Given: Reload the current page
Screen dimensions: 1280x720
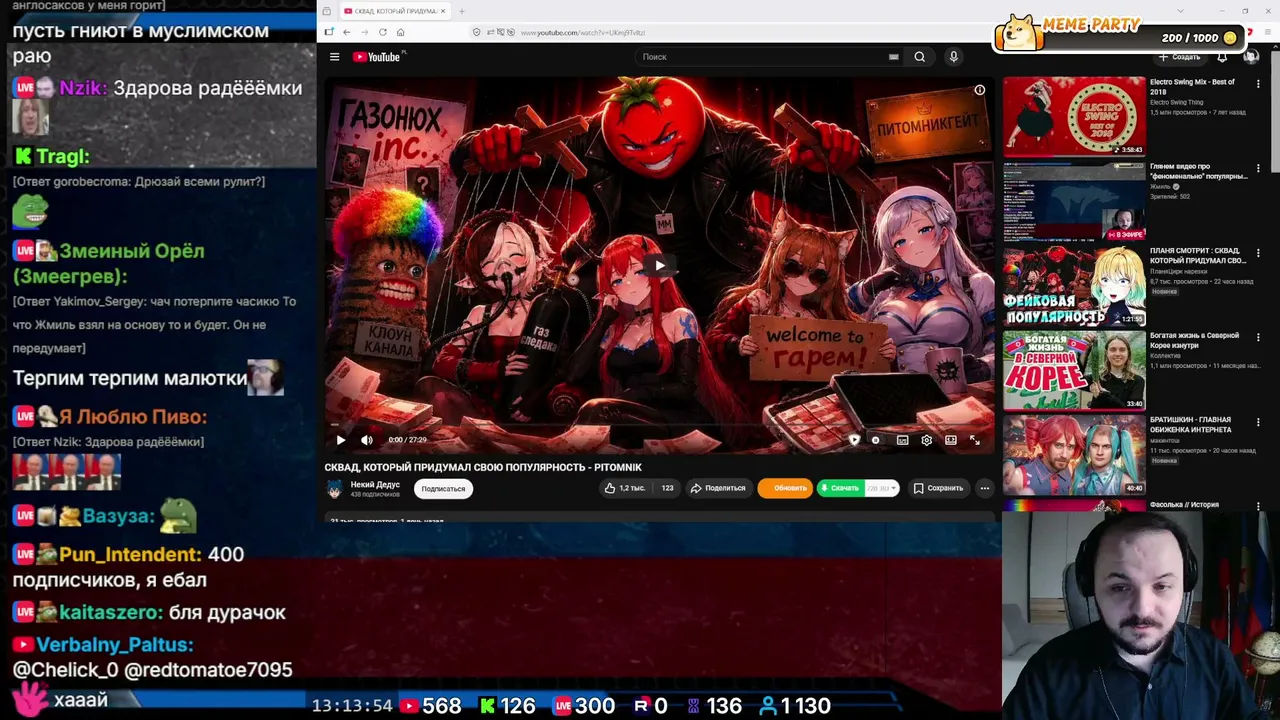Looking at the screenshot, I should [x=382, y=32].
